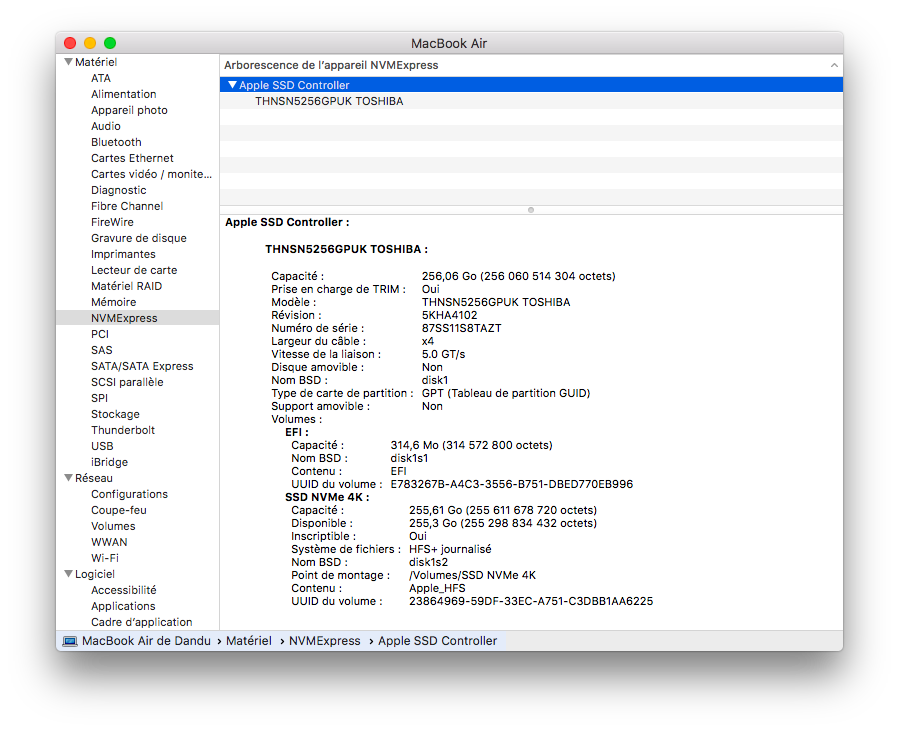Open SCSI parallèle category
This screenshot has width=899, height=731.
click(127, 382)
